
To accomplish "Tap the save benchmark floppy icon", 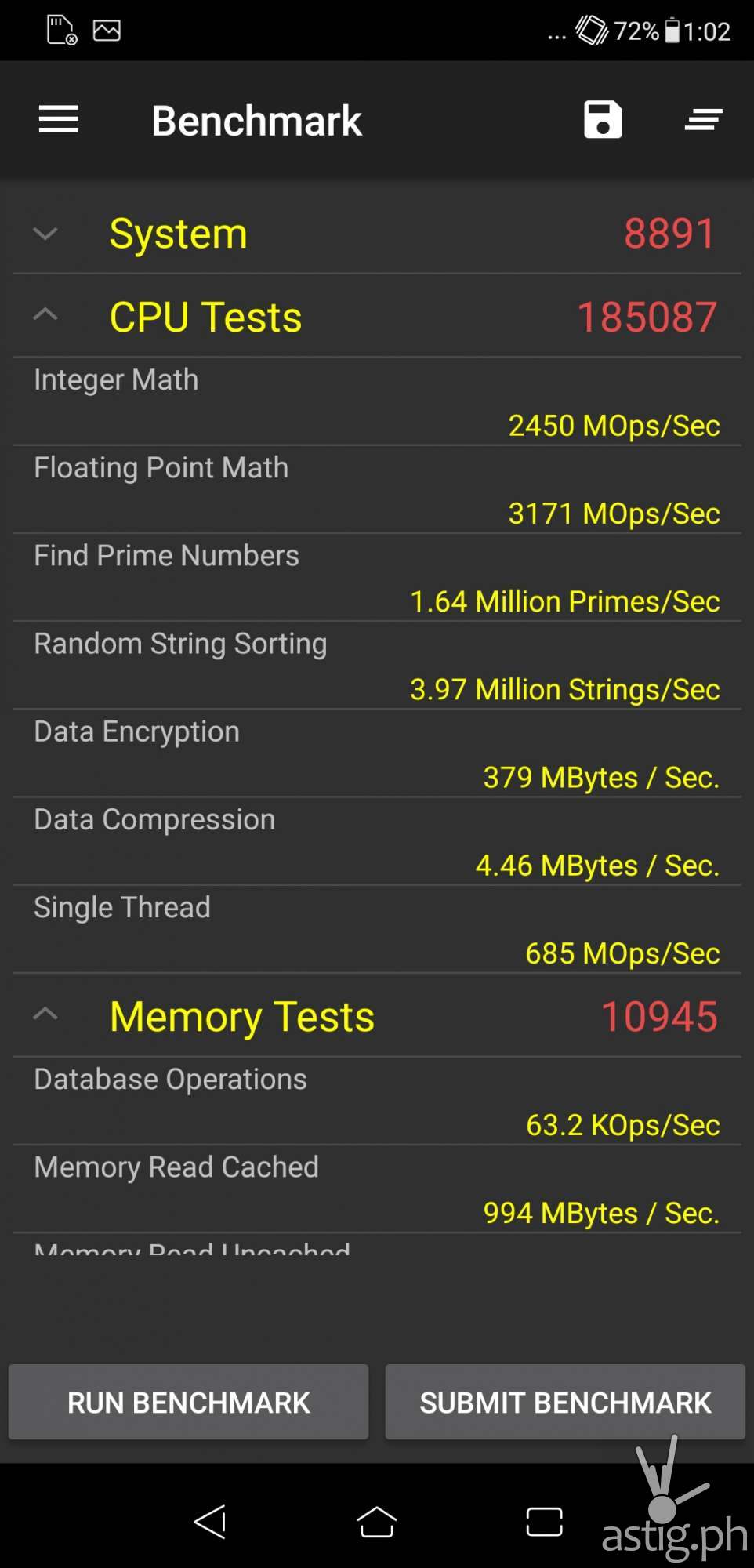I will [x=603, y=120].
